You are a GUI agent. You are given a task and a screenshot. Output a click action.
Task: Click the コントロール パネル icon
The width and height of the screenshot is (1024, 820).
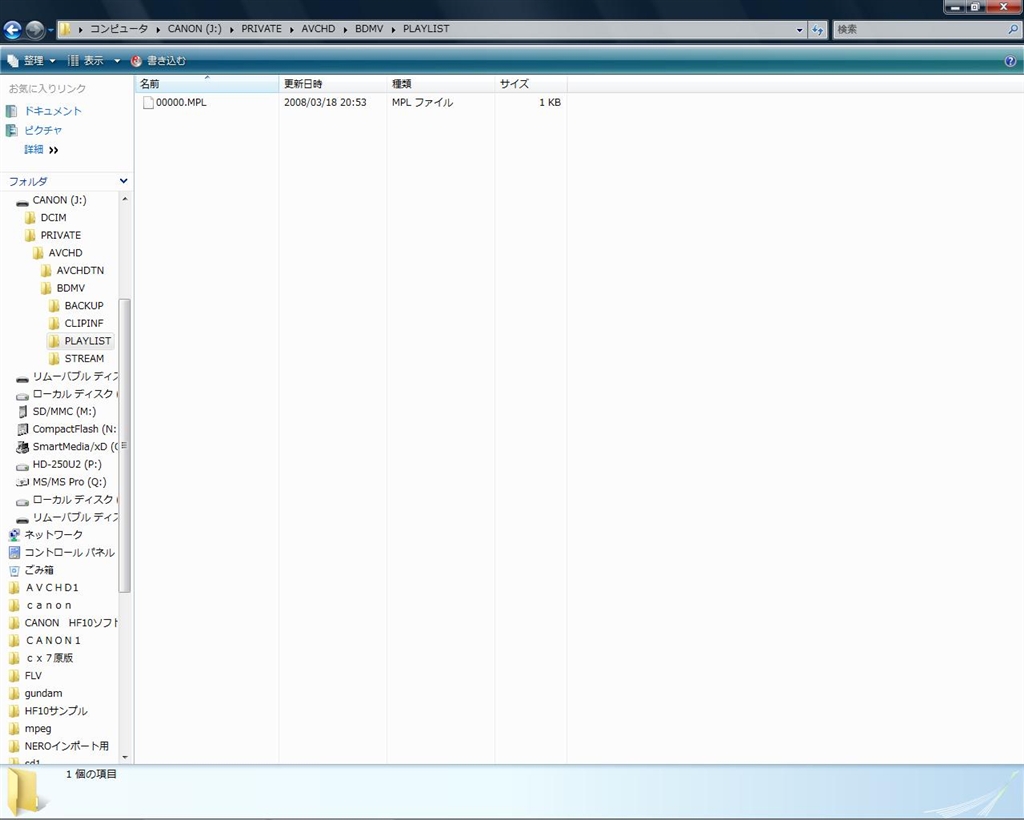tap(14, 552)
